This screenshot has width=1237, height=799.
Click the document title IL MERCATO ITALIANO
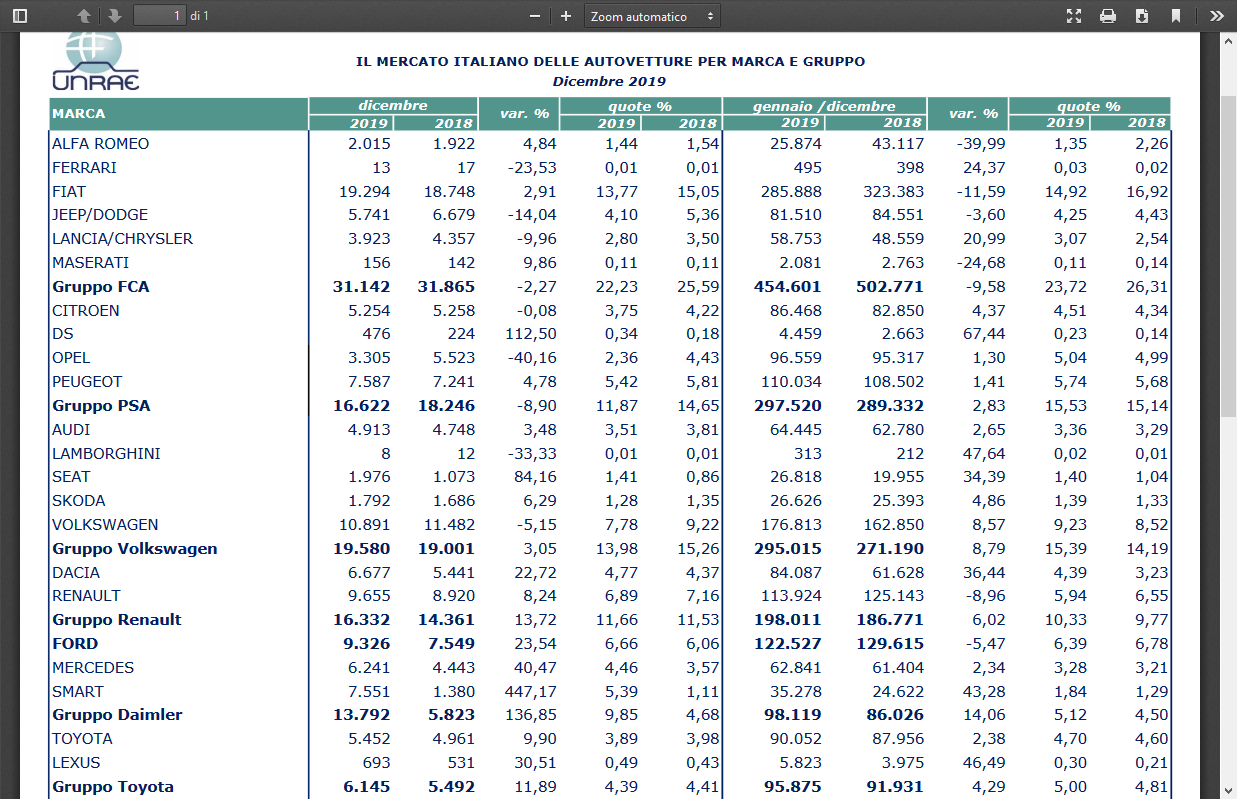(x=610, y=62)
